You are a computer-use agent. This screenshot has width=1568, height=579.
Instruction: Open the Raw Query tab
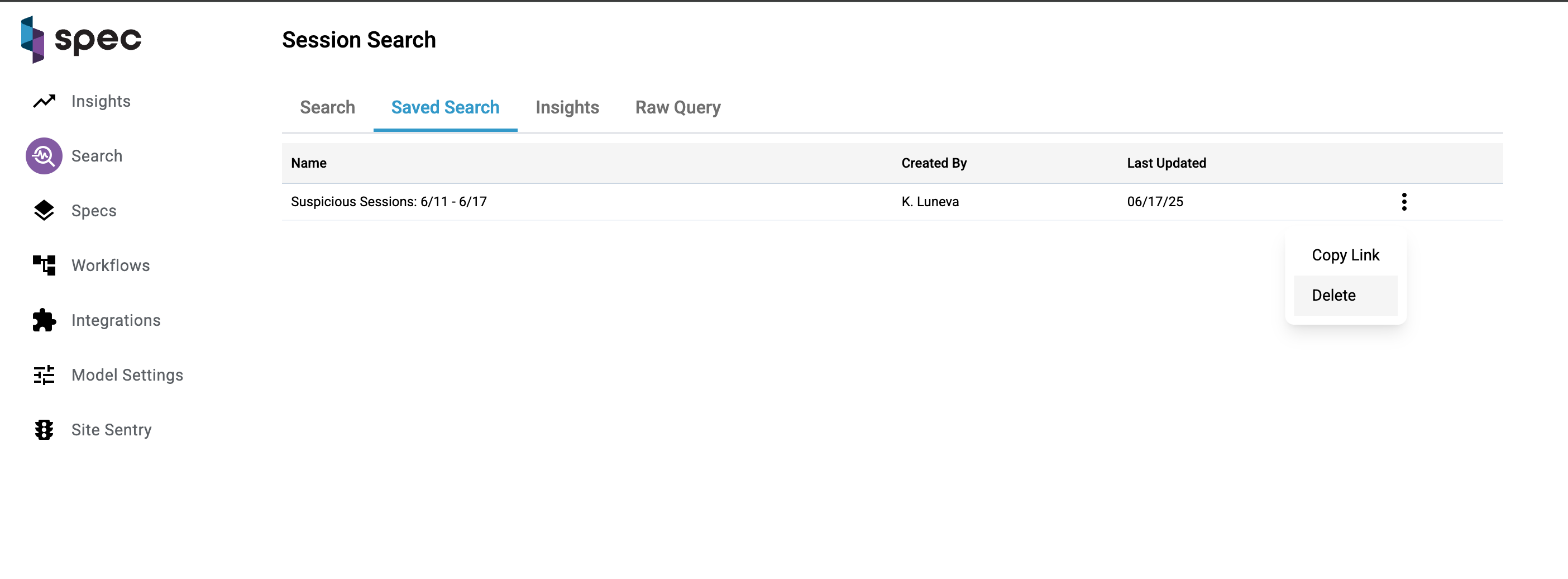click(677, 108)
